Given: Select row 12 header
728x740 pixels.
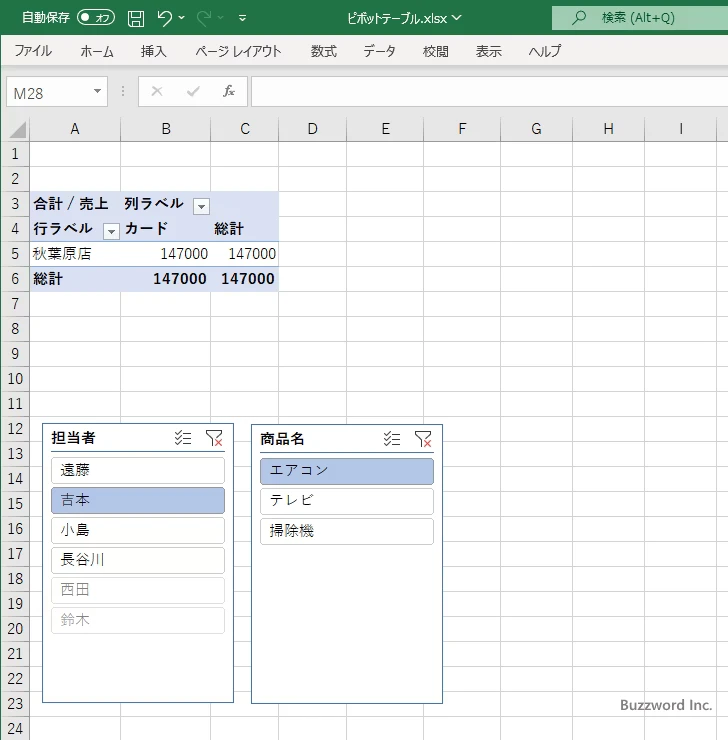Looking at the screenshot, I should (x=15, y=429).
